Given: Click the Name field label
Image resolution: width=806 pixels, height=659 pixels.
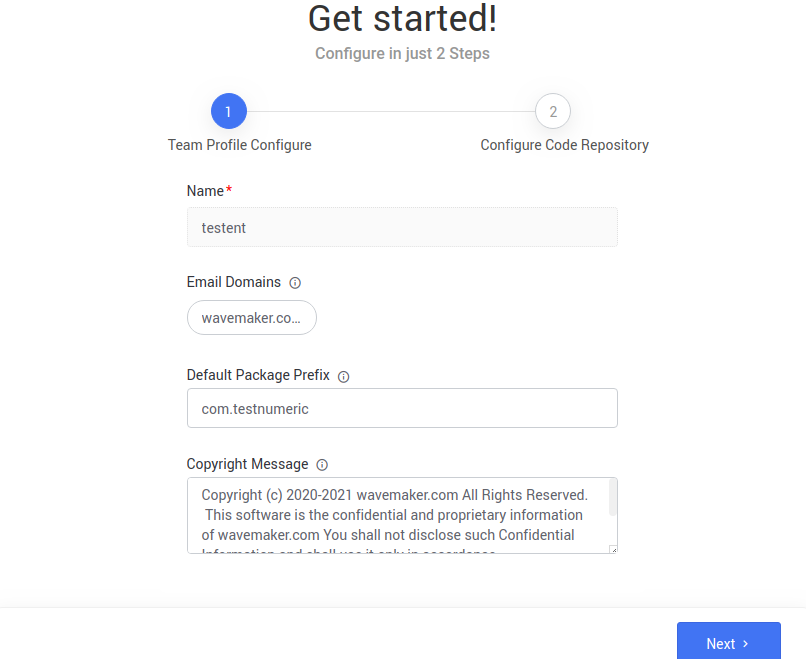Looking at the screenshot, I should (x=205, y=191).
